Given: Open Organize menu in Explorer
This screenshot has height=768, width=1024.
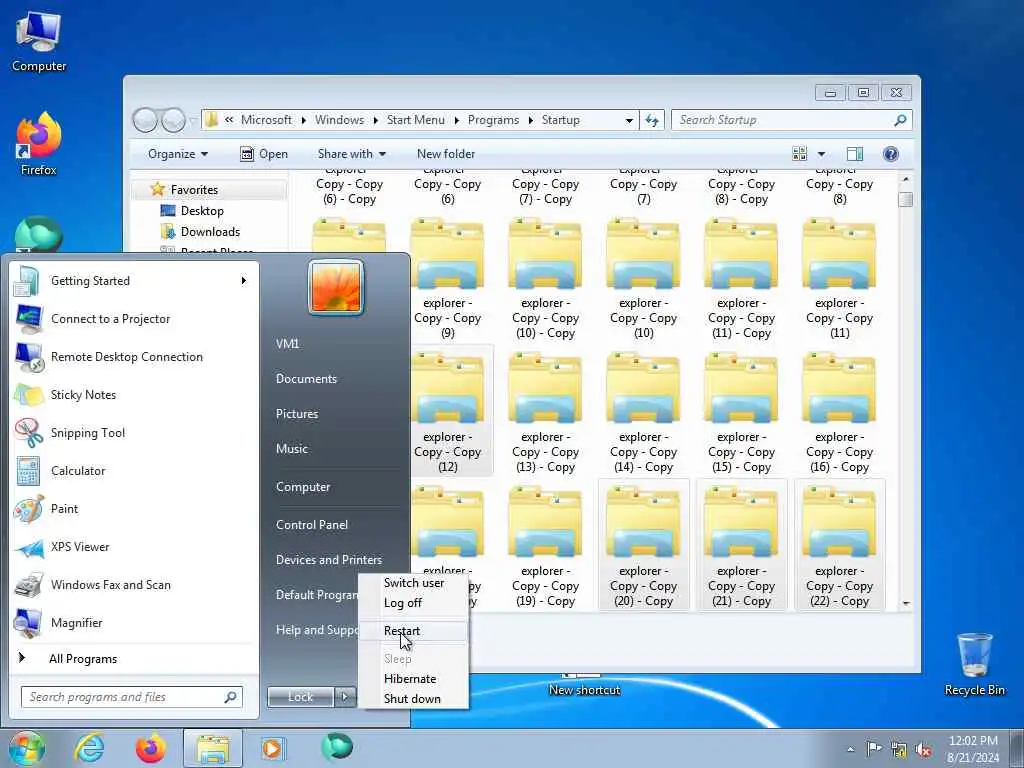Looking at the screenshot, I should tap(178, 154).
